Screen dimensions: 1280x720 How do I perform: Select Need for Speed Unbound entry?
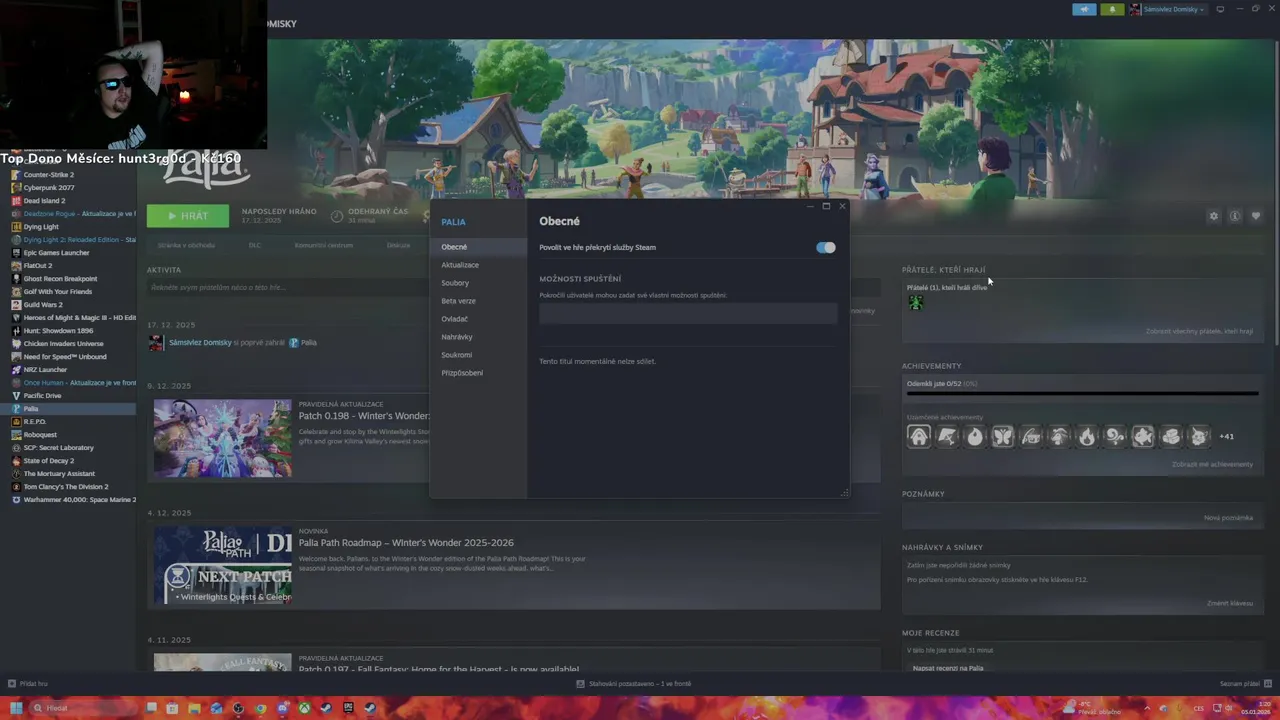[68, 357]
